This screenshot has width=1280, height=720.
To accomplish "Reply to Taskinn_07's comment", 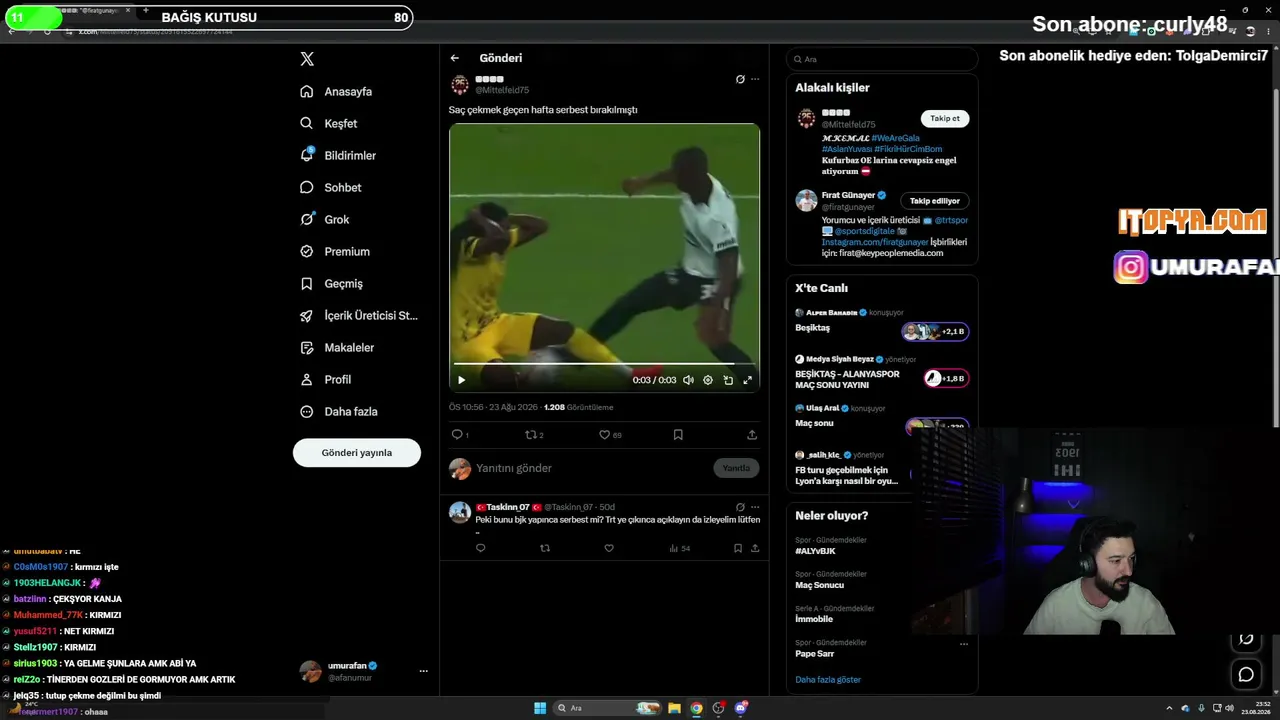I will pyautogui.click(x=481, y=548).
